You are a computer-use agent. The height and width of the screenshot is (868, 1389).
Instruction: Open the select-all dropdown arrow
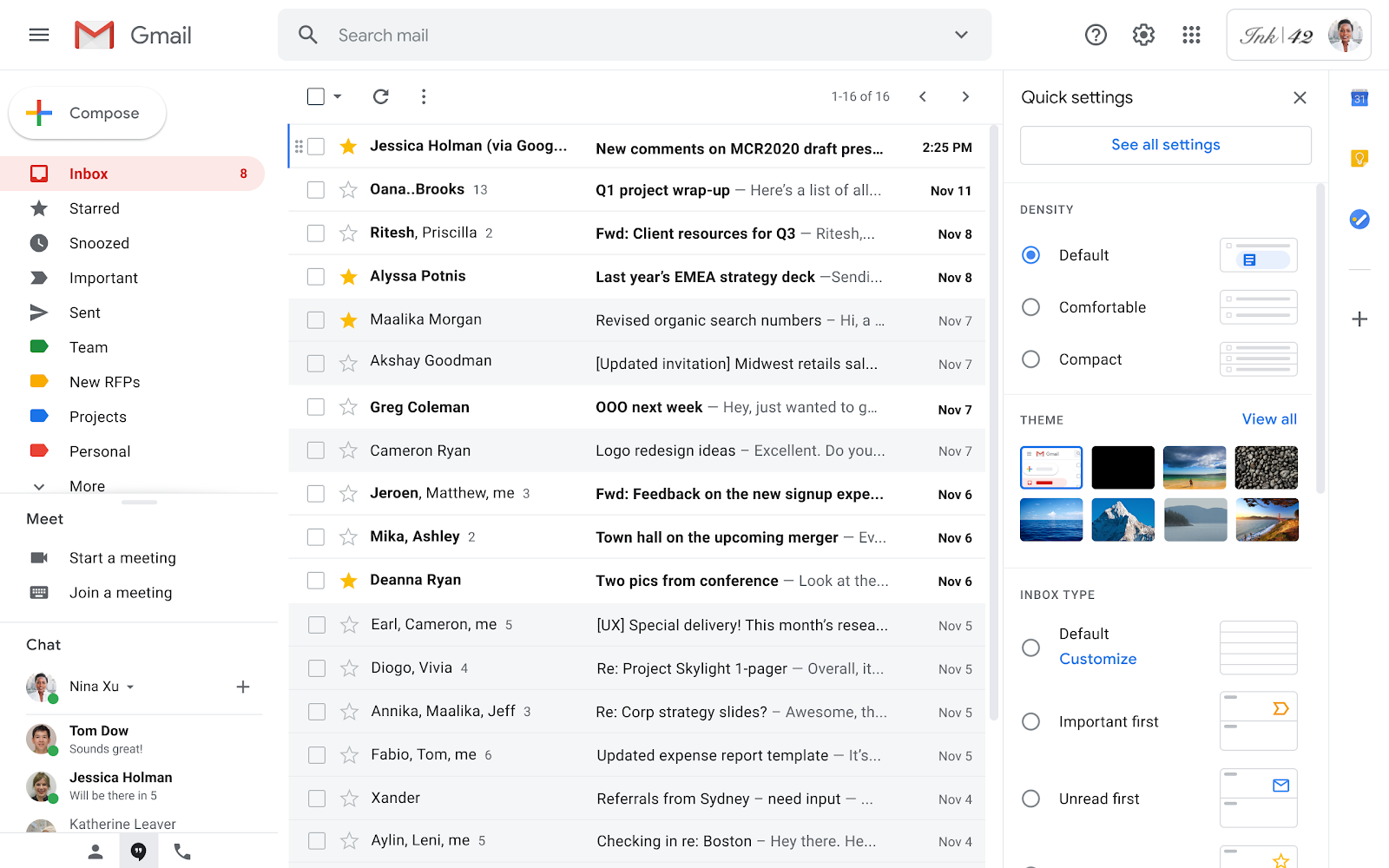coord(337,96)
